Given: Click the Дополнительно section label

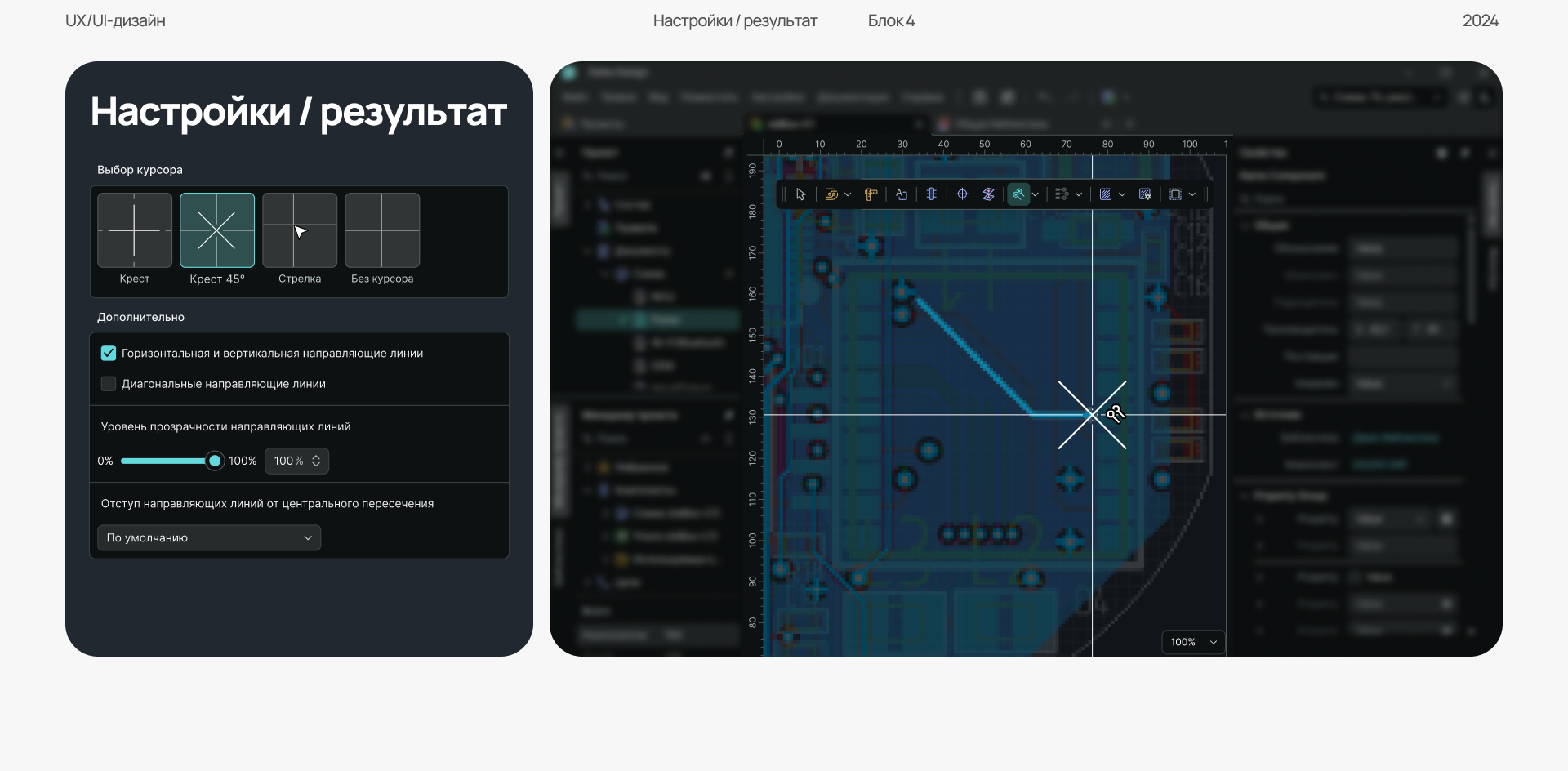Looking at the screenshot, I should 140,317.
